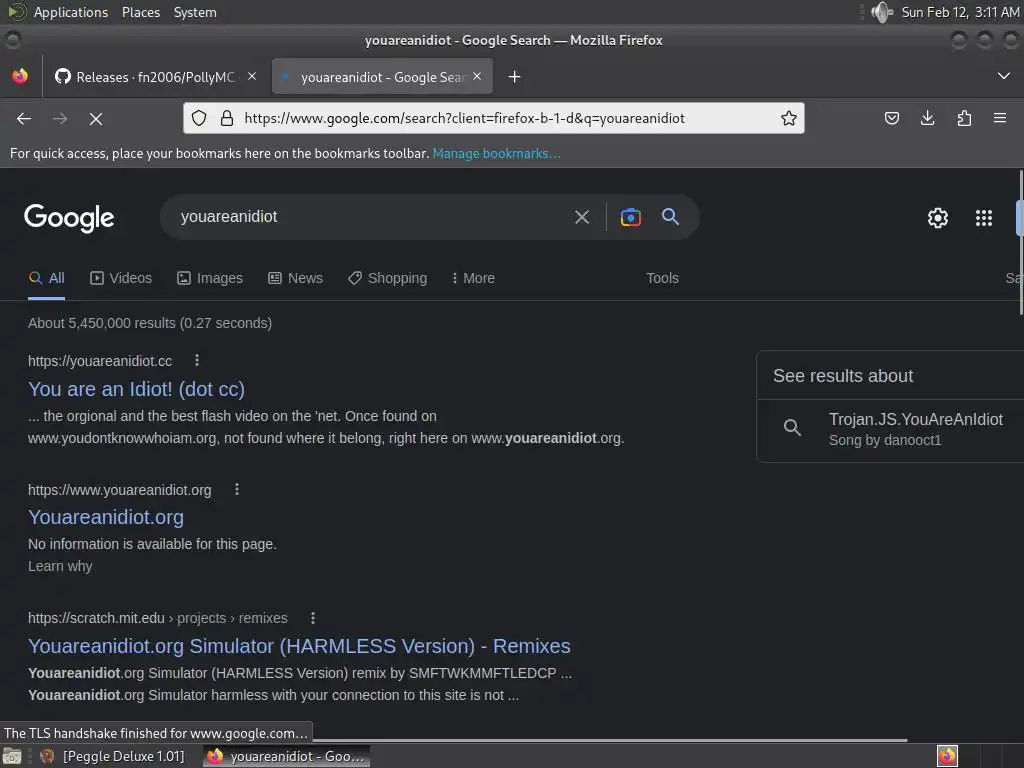Save page to Pocket
Viewport: 1024px width, 768px height.
(x=891, y=118)
